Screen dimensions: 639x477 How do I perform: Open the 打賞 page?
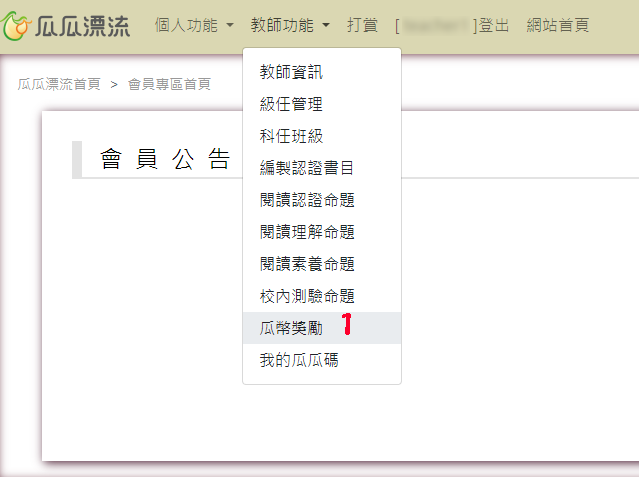362,25
